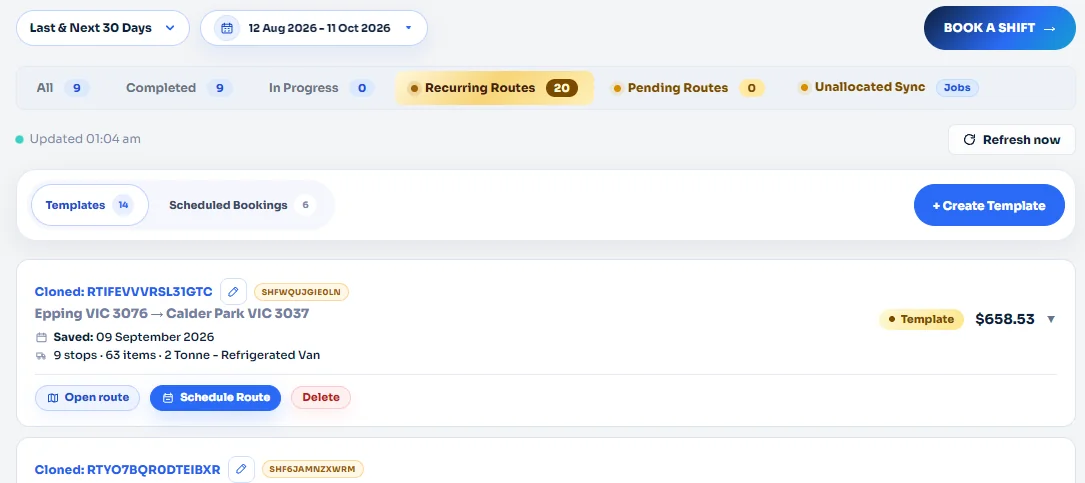1085x483 pixels.
Task: Click the + Create Template button
Action: (989, 205)
